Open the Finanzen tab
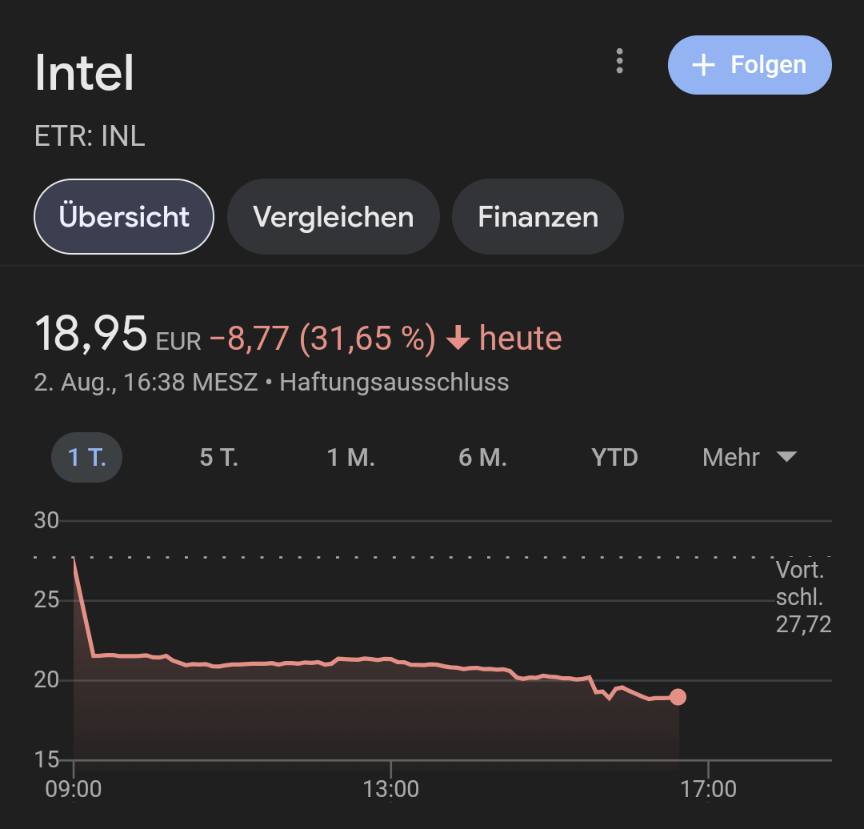This screenshot has height=829, width=864. [537, 216]
